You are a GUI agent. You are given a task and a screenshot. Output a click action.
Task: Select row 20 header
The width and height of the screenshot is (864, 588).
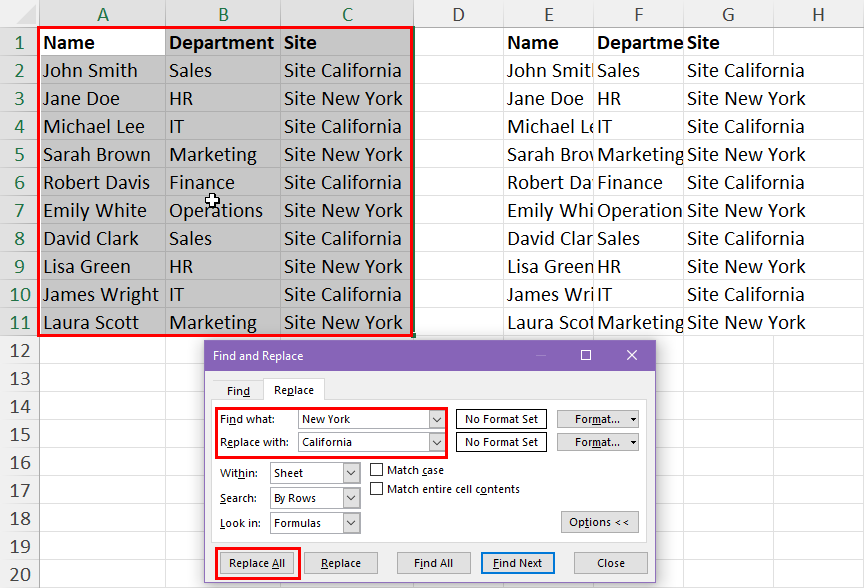(20, 574)
